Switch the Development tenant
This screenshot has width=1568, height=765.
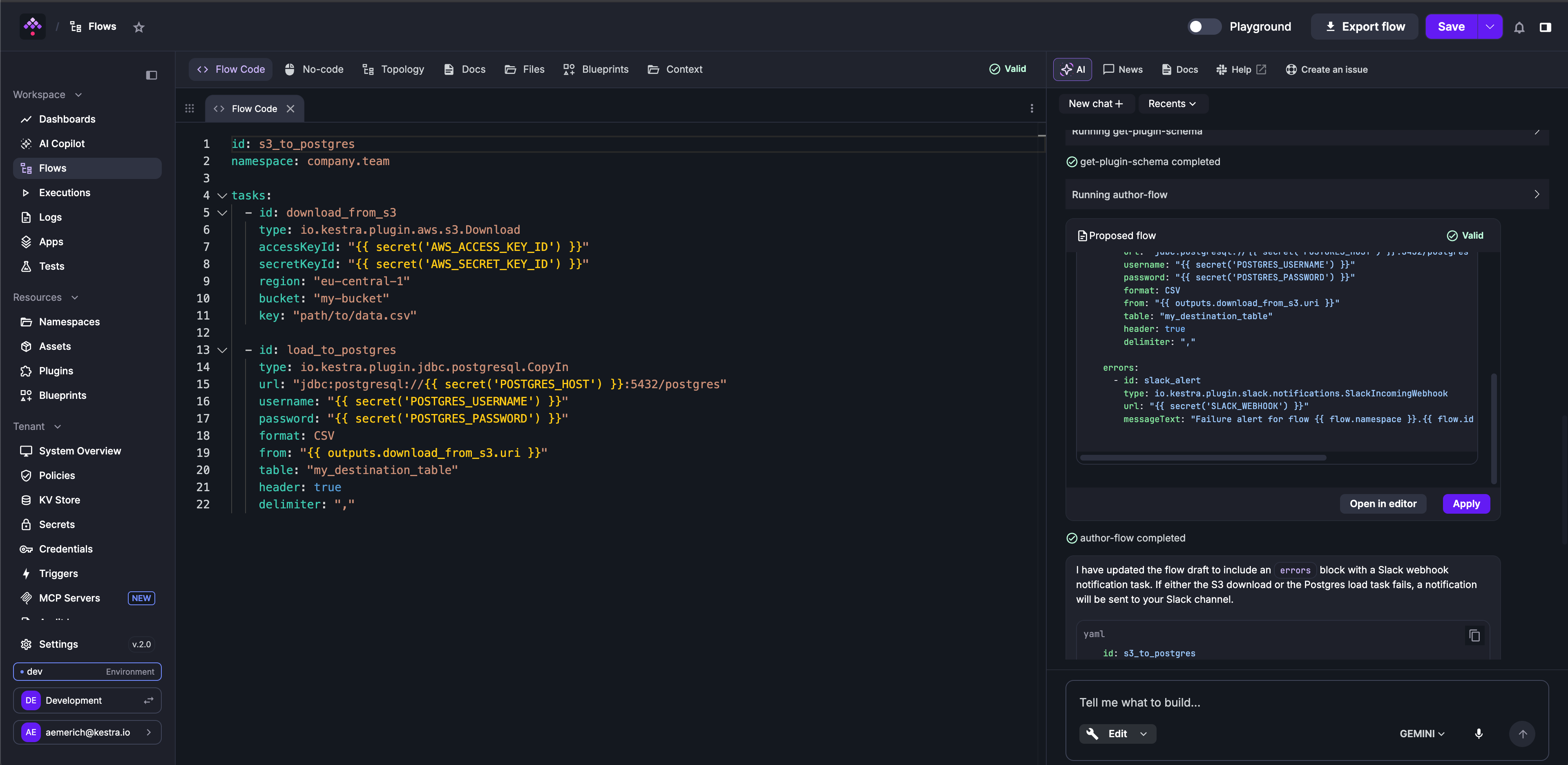pyautogui.click(x=87, y=700)
